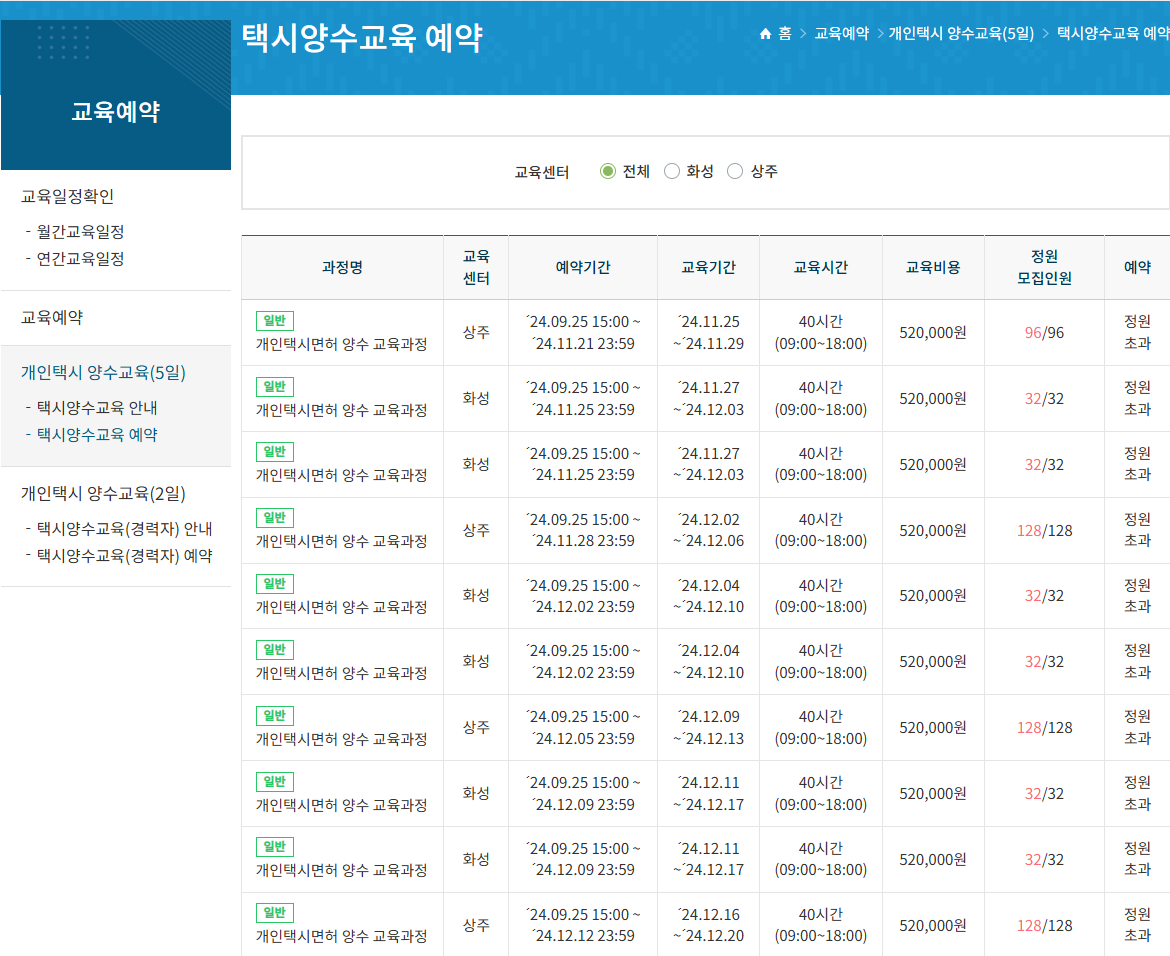Click the 교육센터 column header
The width and height of the screenshot is (1170, 956).
[476, 267]
